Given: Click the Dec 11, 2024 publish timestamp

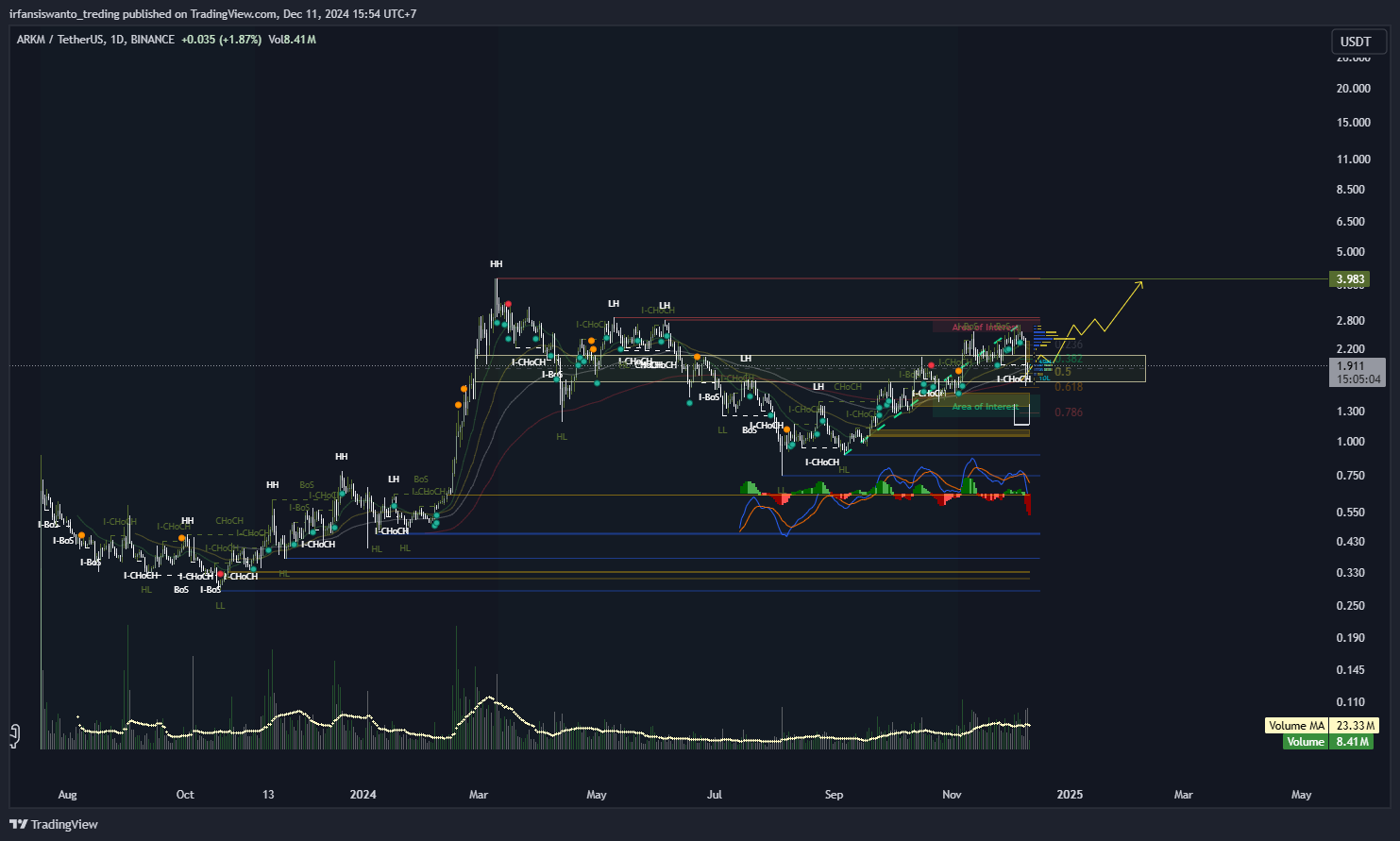Looking at the screenshot, I should (x=350, y=14).
